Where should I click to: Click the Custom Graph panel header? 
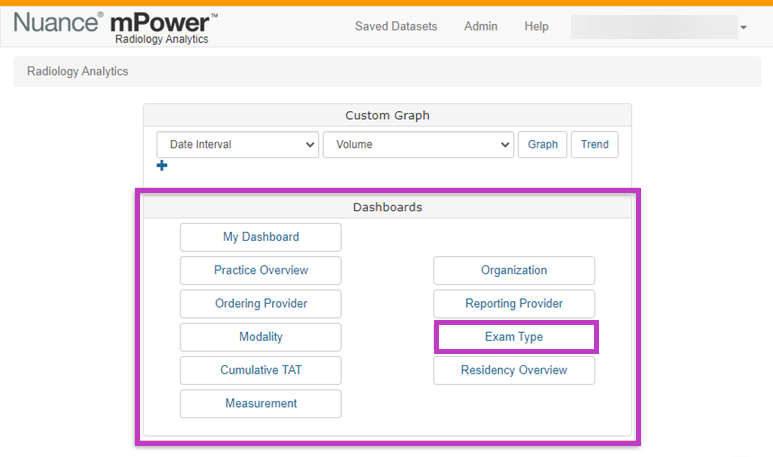point(387,115)
